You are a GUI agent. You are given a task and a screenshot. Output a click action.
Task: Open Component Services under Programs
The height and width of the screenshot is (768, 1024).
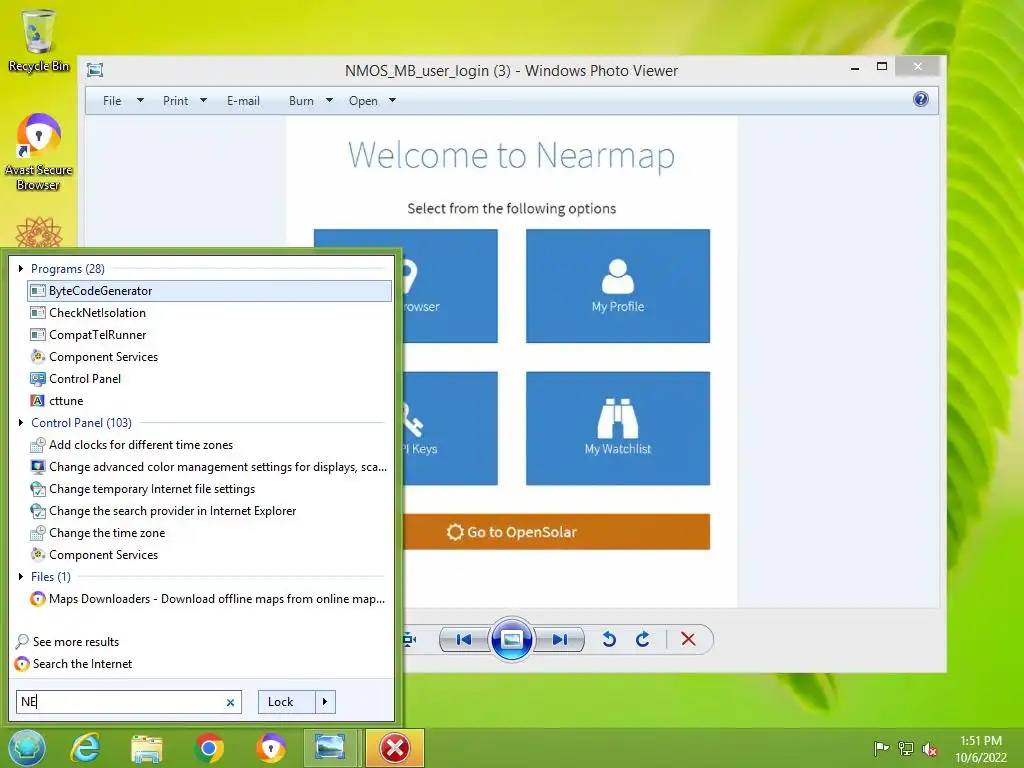pos(209,357)
